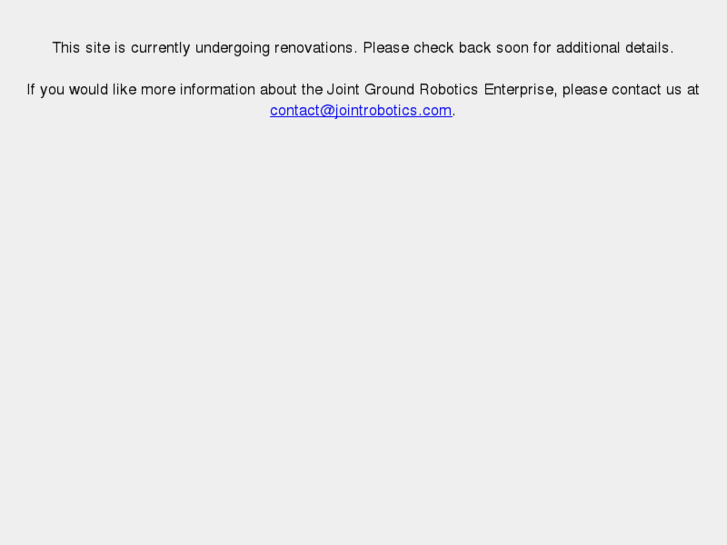Viewport: 727px width, 545px height.
Task: Click the word 'currently' in first line
Action: point(160,48)
